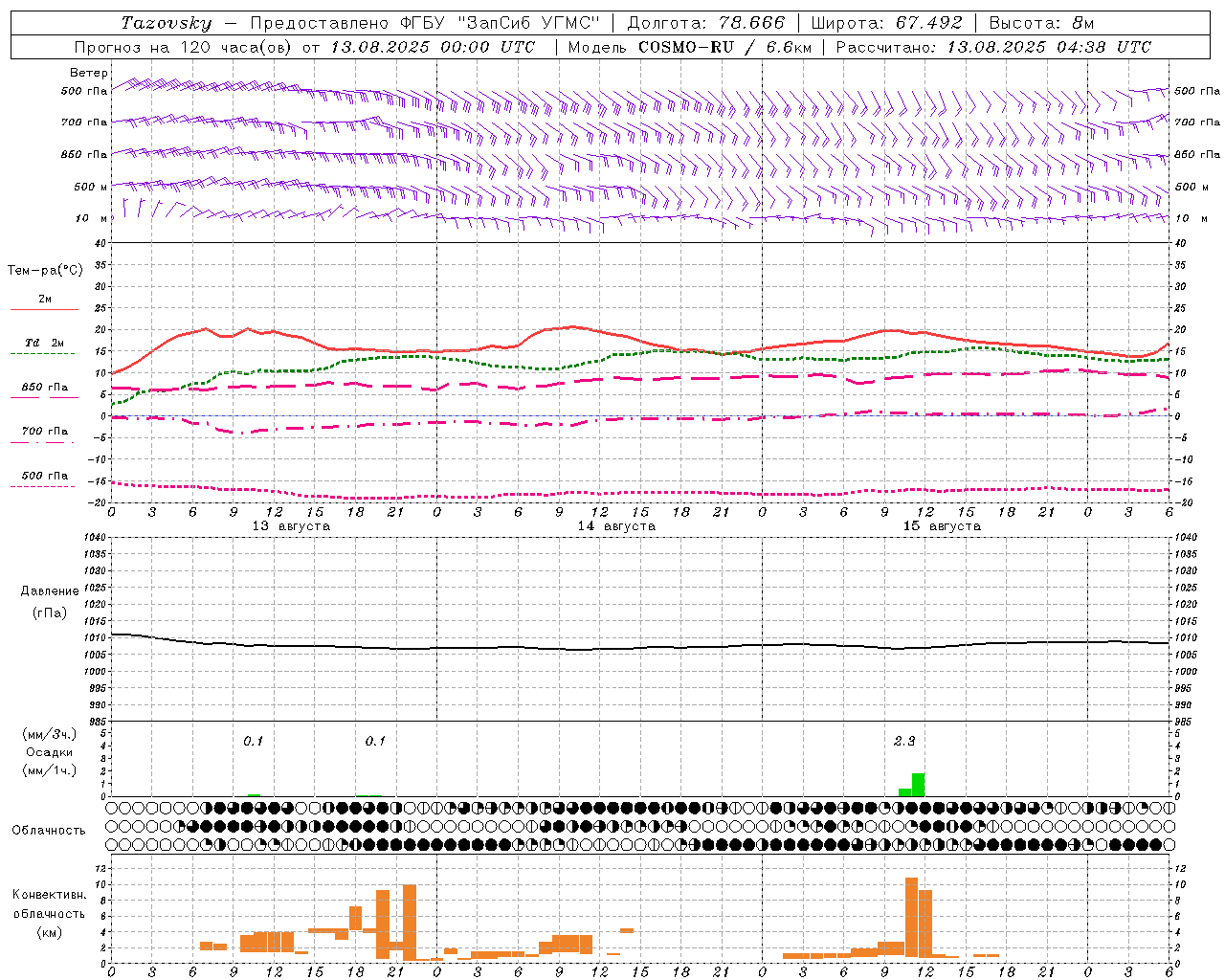Click the (мм/1ч.) unit label
The image size is (1225, 980).
click(50, 770)
